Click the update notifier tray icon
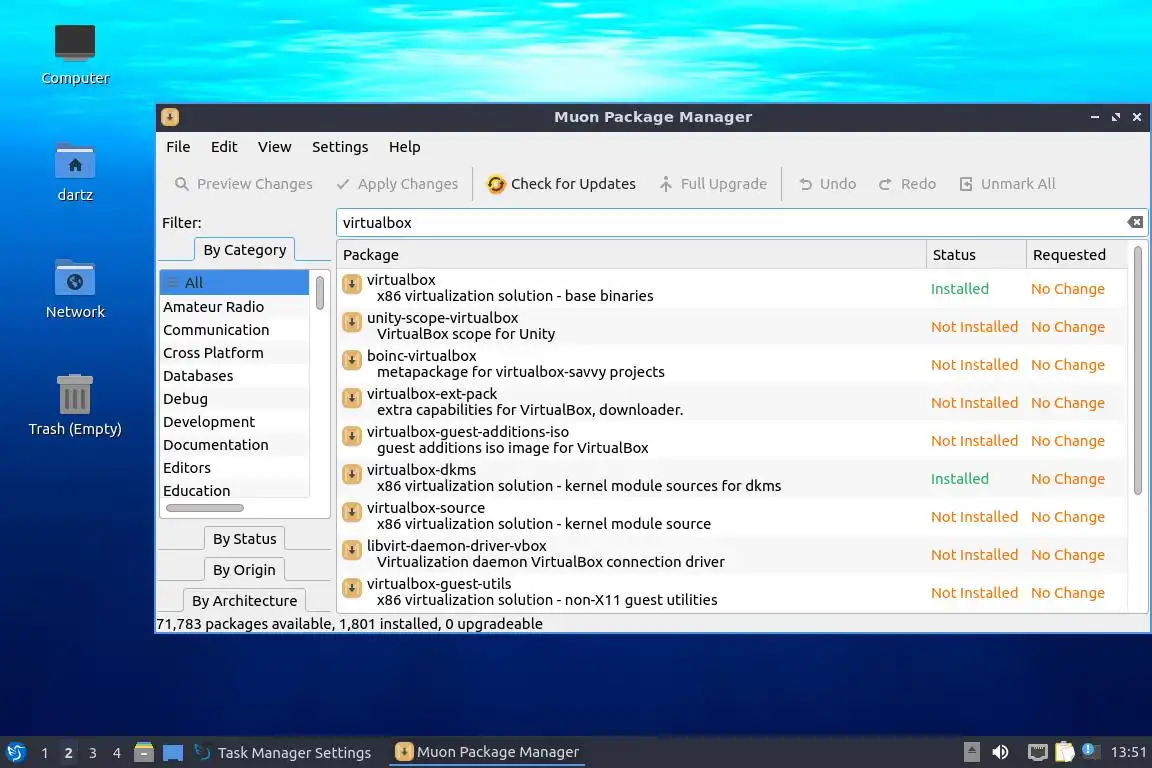 point(1090,751)
